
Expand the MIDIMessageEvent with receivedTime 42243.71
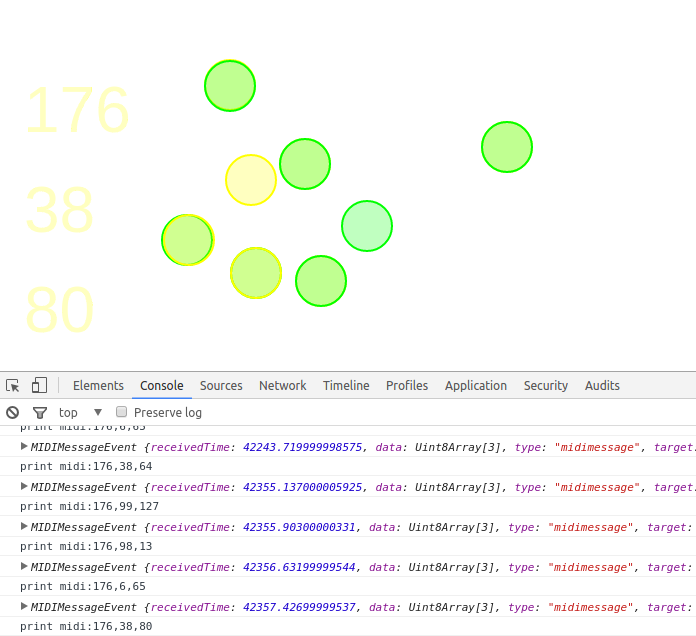25,446
